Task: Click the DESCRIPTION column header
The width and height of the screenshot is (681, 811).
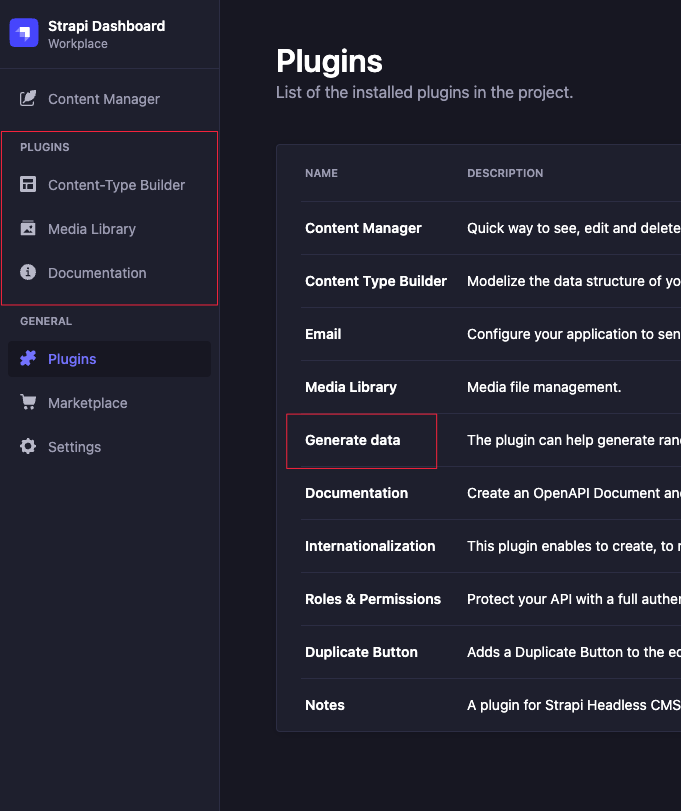Action: [x=505, y=173]
